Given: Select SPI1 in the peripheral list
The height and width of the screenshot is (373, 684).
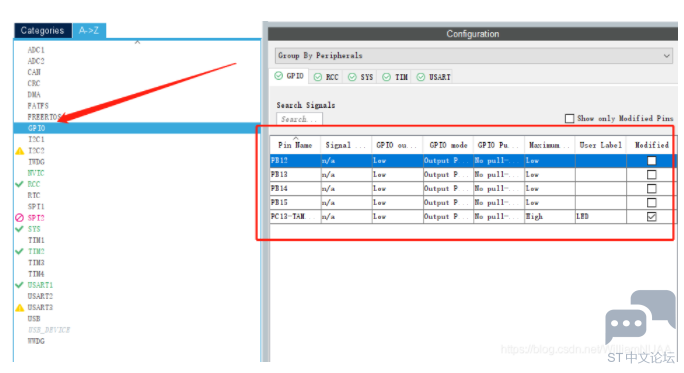Looking at the screenshot, I should coord(36,207).
